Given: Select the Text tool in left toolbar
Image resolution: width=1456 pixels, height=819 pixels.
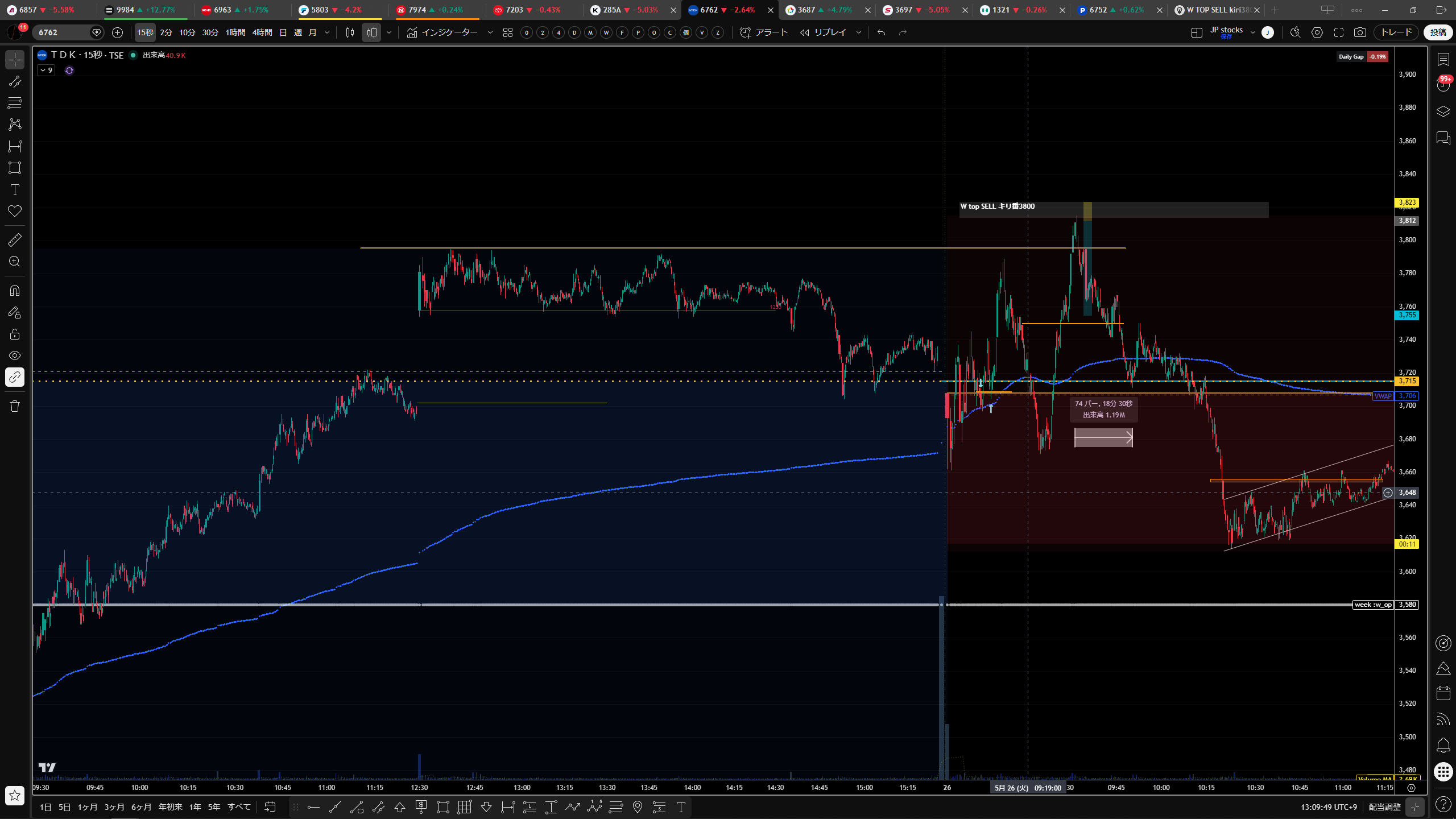Looking at the screenshot, I should click(x=15, y=189).
